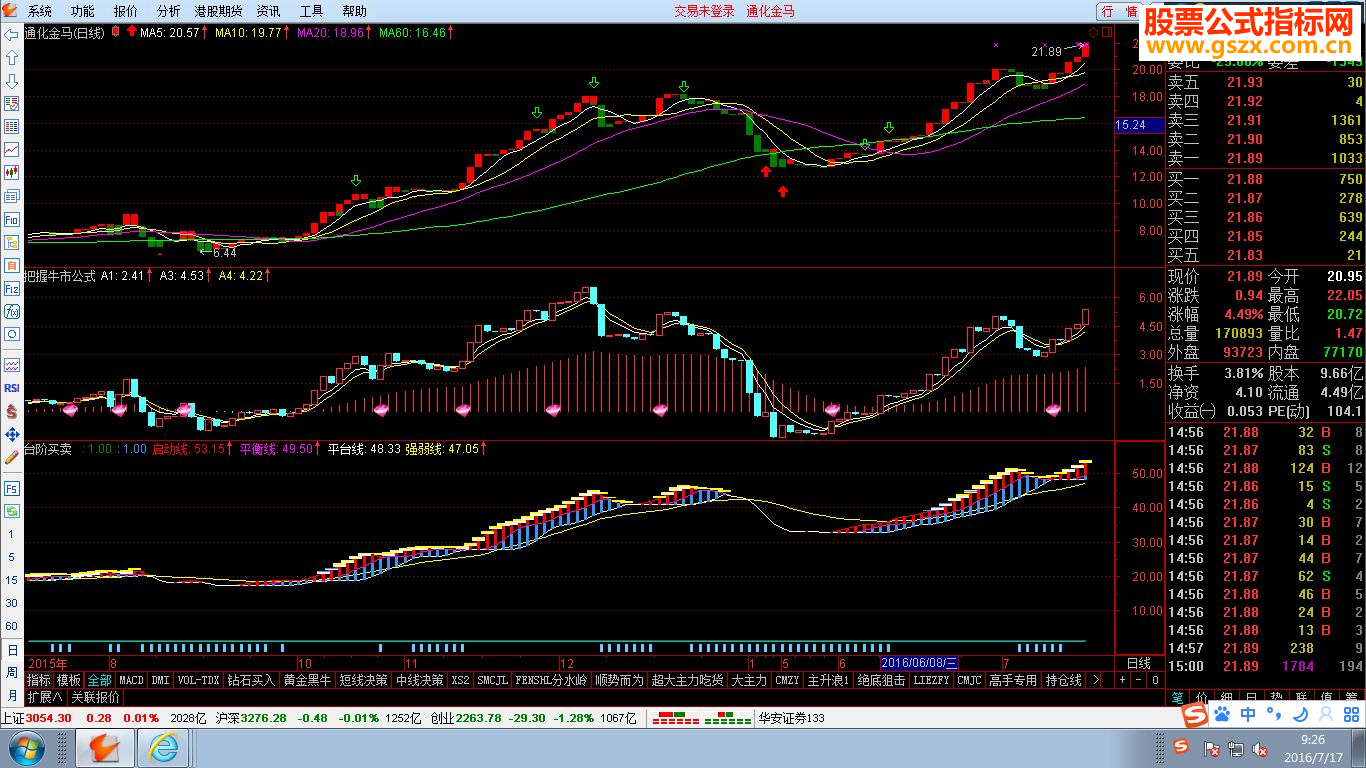The height and width of the screenshot is (768, 1366).
Task: Click the 行情 button at top right
Action: point(1118,11)
